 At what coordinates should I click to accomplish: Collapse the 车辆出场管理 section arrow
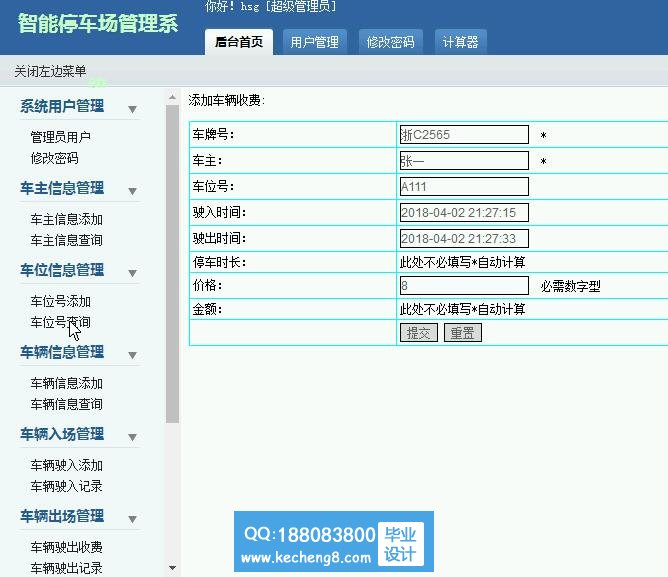coord(132,519)
